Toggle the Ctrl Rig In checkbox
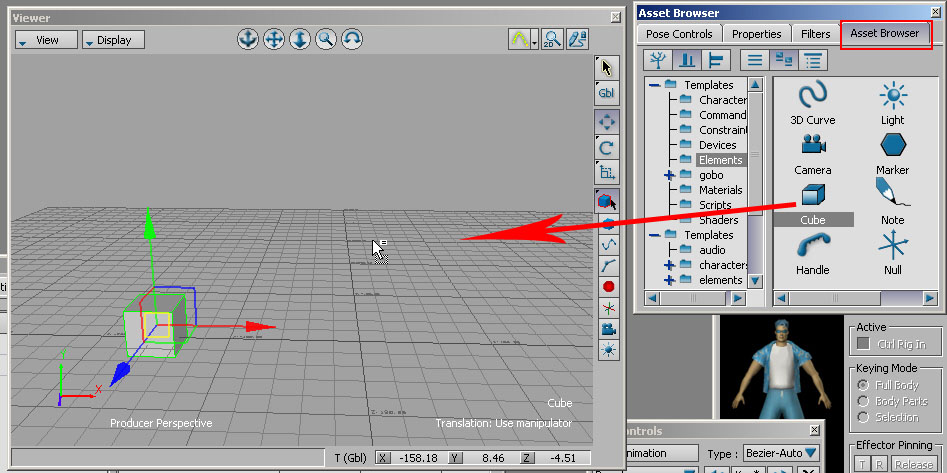Viewport: 947px width, 473px height. coord(864,345)
